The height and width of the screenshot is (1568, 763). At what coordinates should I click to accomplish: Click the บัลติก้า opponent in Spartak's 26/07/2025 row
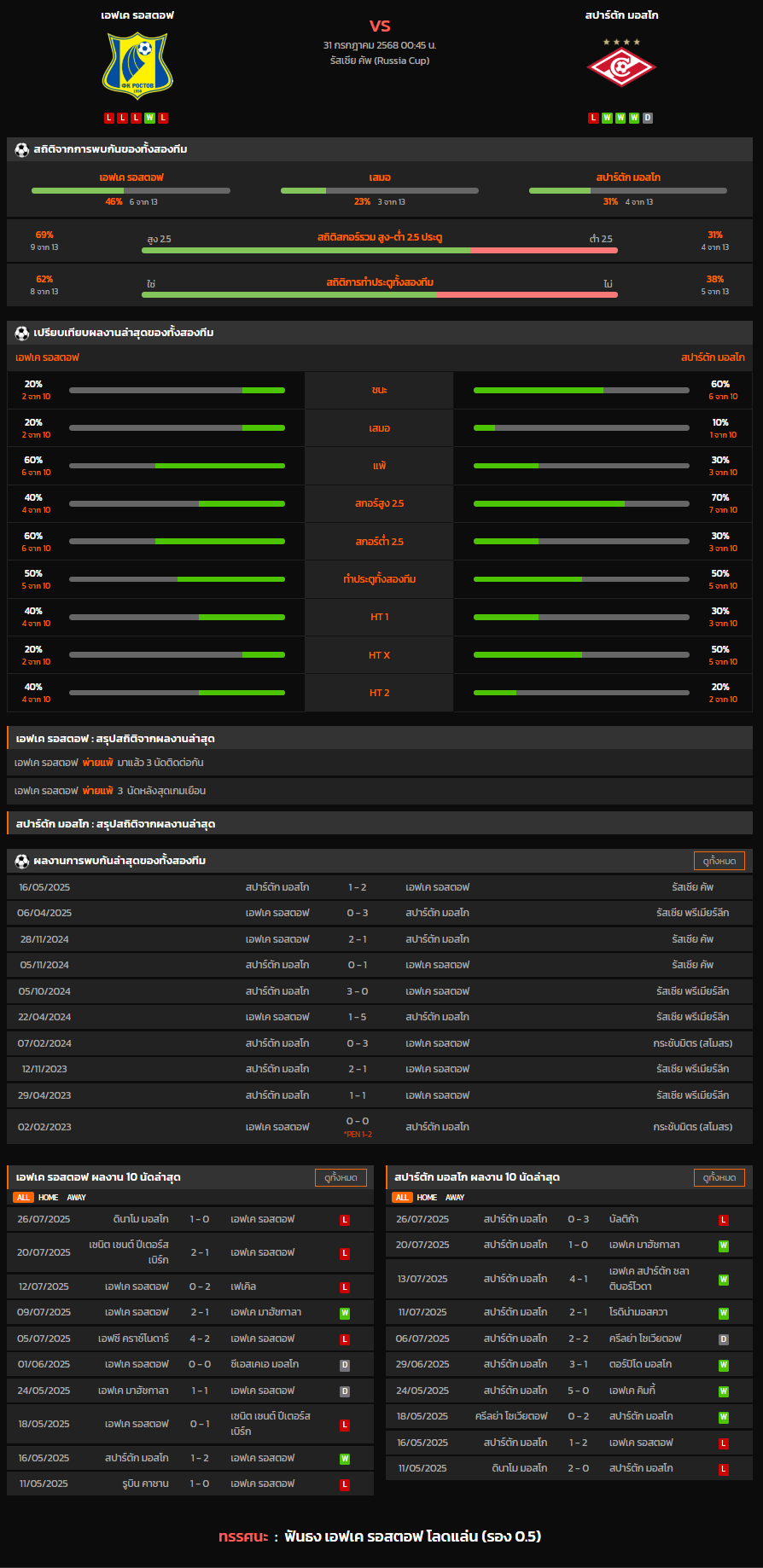tap(624, 1220)
